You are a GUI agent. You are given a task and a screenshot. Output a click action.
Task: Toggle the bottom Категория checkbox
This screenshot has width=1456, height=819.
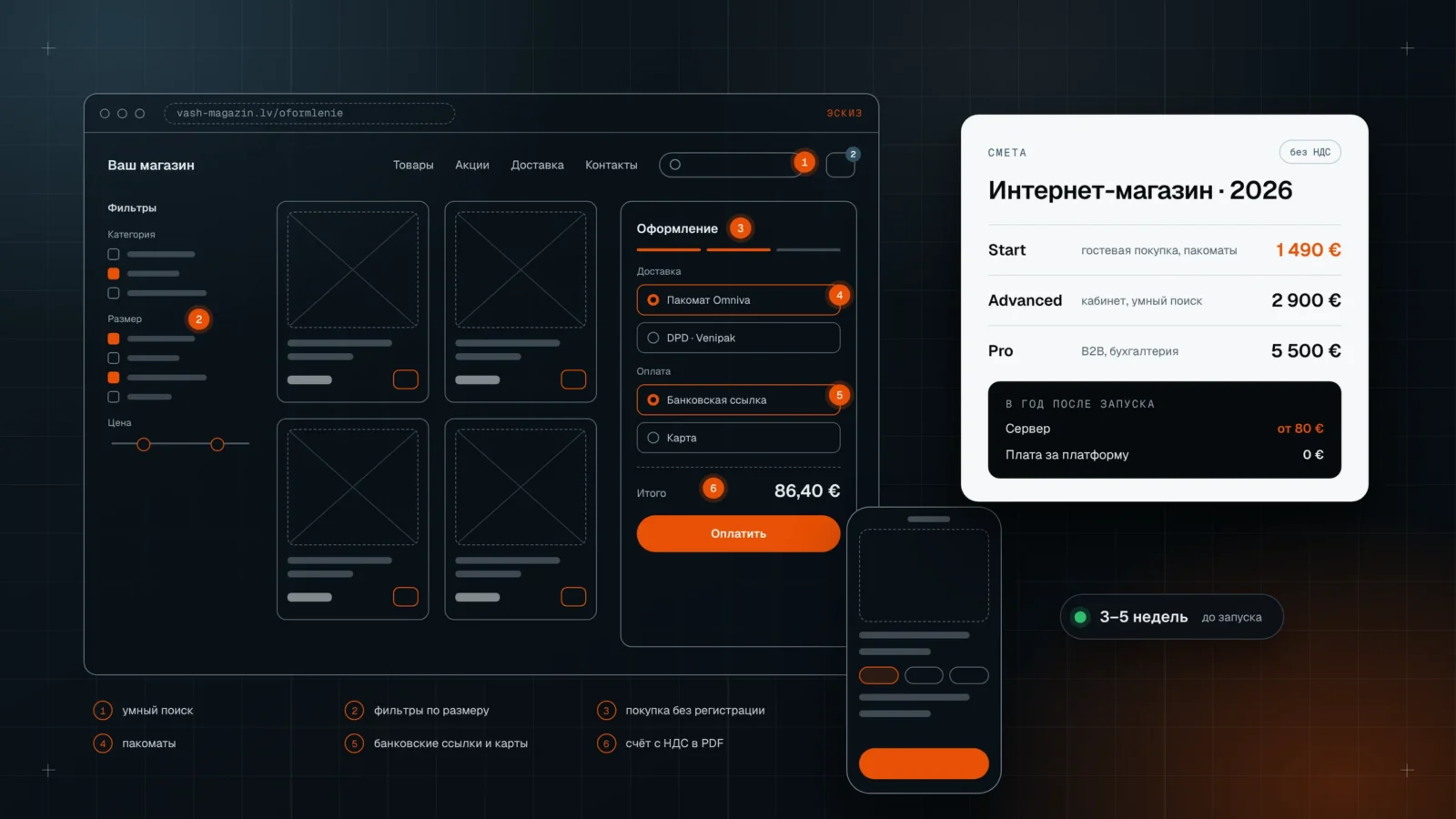(x=114, y=293)
